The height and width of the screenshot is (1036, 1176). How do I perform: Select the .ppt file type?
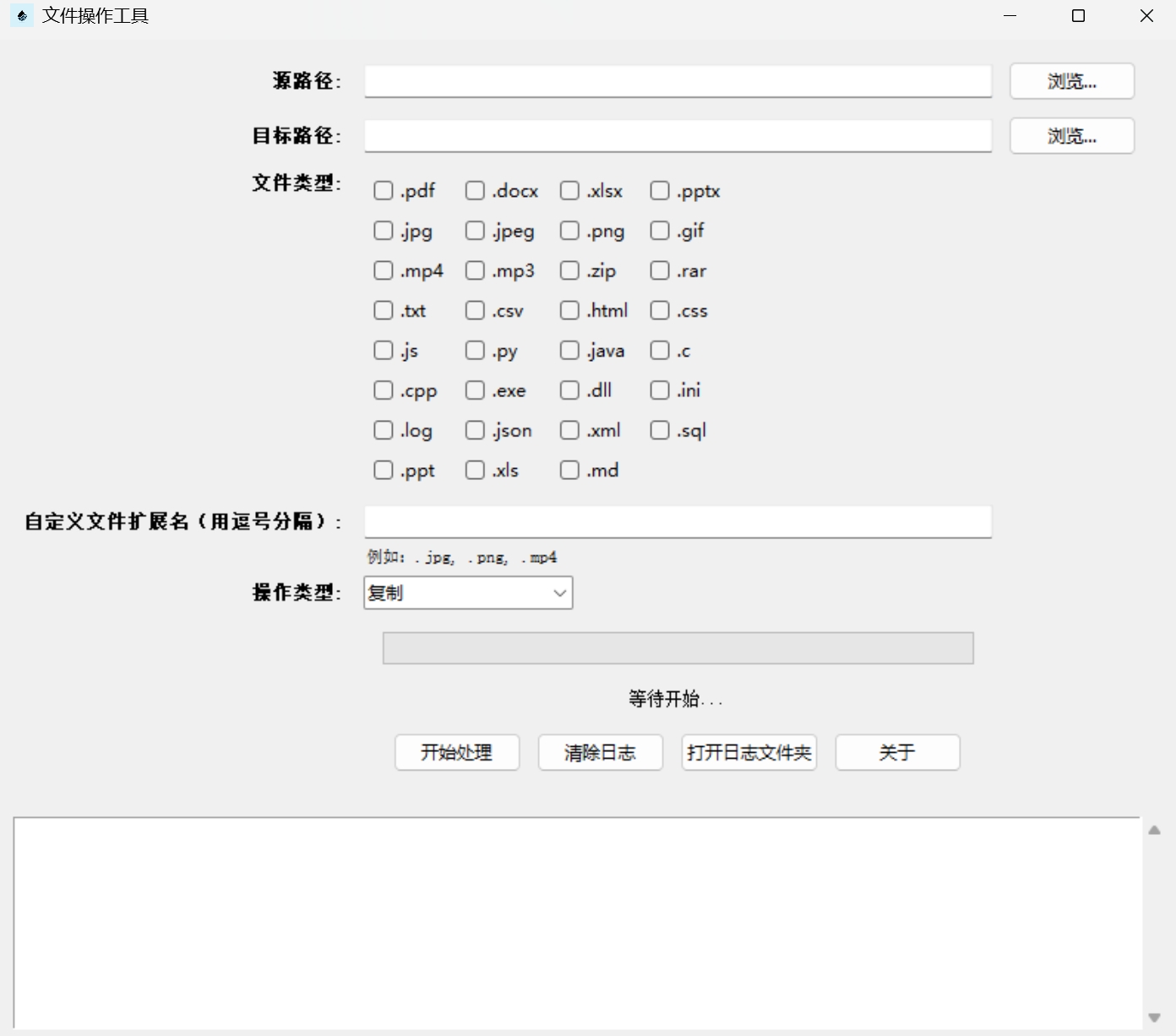384,470
